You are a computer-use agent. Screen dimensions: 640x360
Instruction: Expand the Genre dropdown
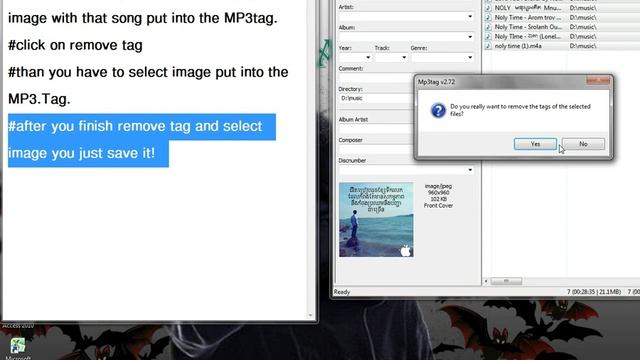tap(470, 58)
